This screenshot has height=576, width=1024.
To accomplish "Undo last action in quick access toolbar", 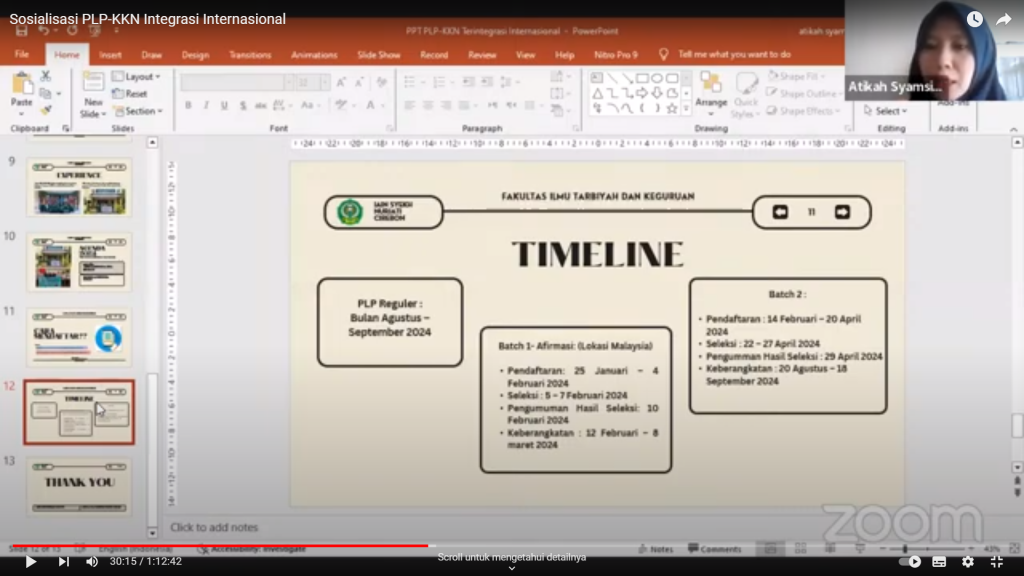I will (44, 31).
